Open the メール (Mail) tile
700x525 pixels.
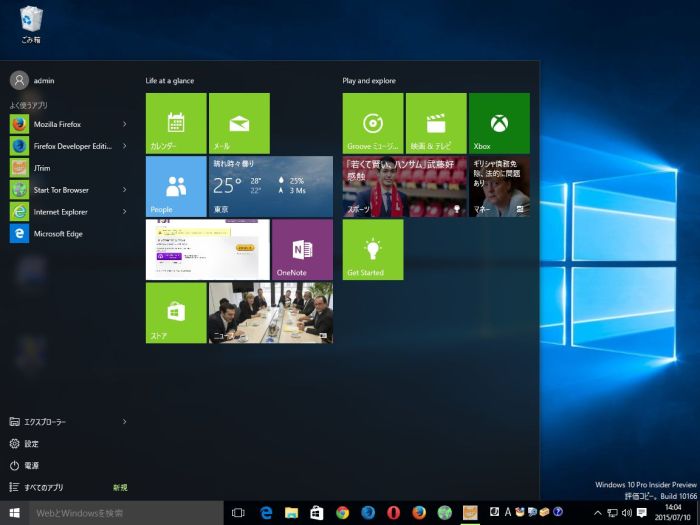[x=239, y=123]
